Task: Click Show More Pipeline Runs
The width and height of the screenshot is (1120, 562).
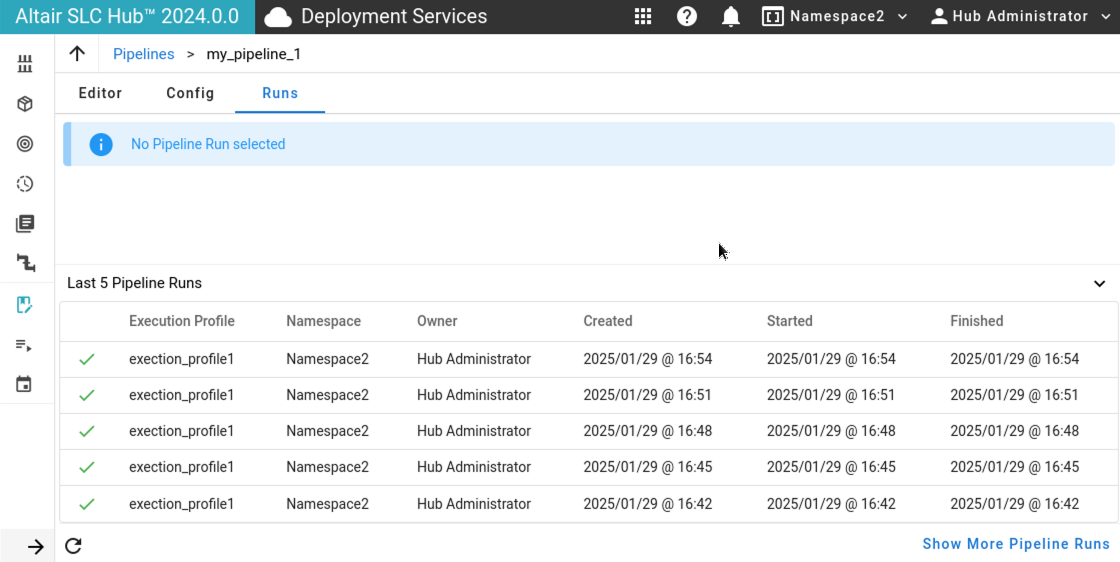Action: 1016,544
